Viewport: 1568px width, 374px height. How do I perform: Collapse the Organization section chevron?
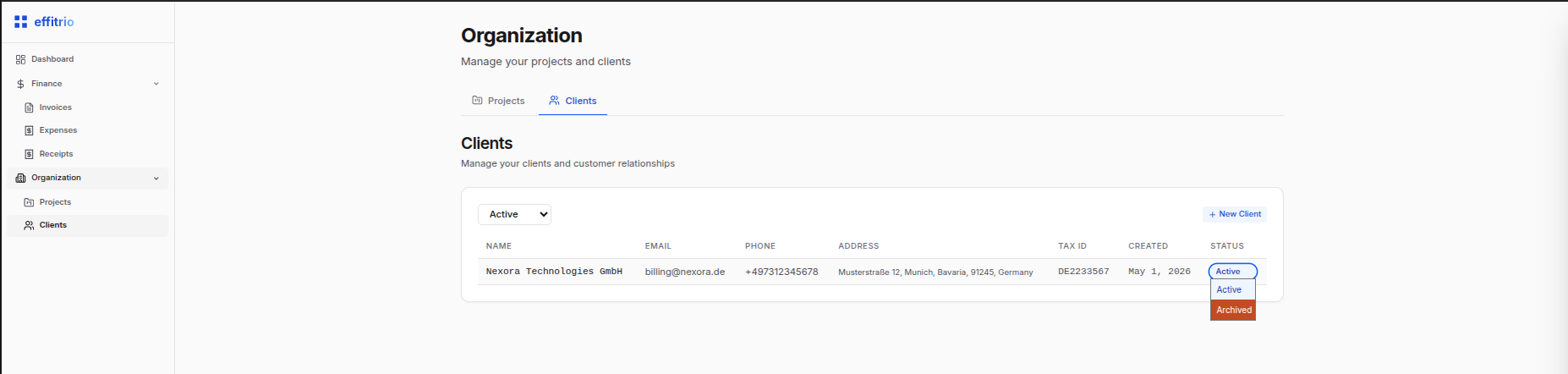(x=156, y=179)
